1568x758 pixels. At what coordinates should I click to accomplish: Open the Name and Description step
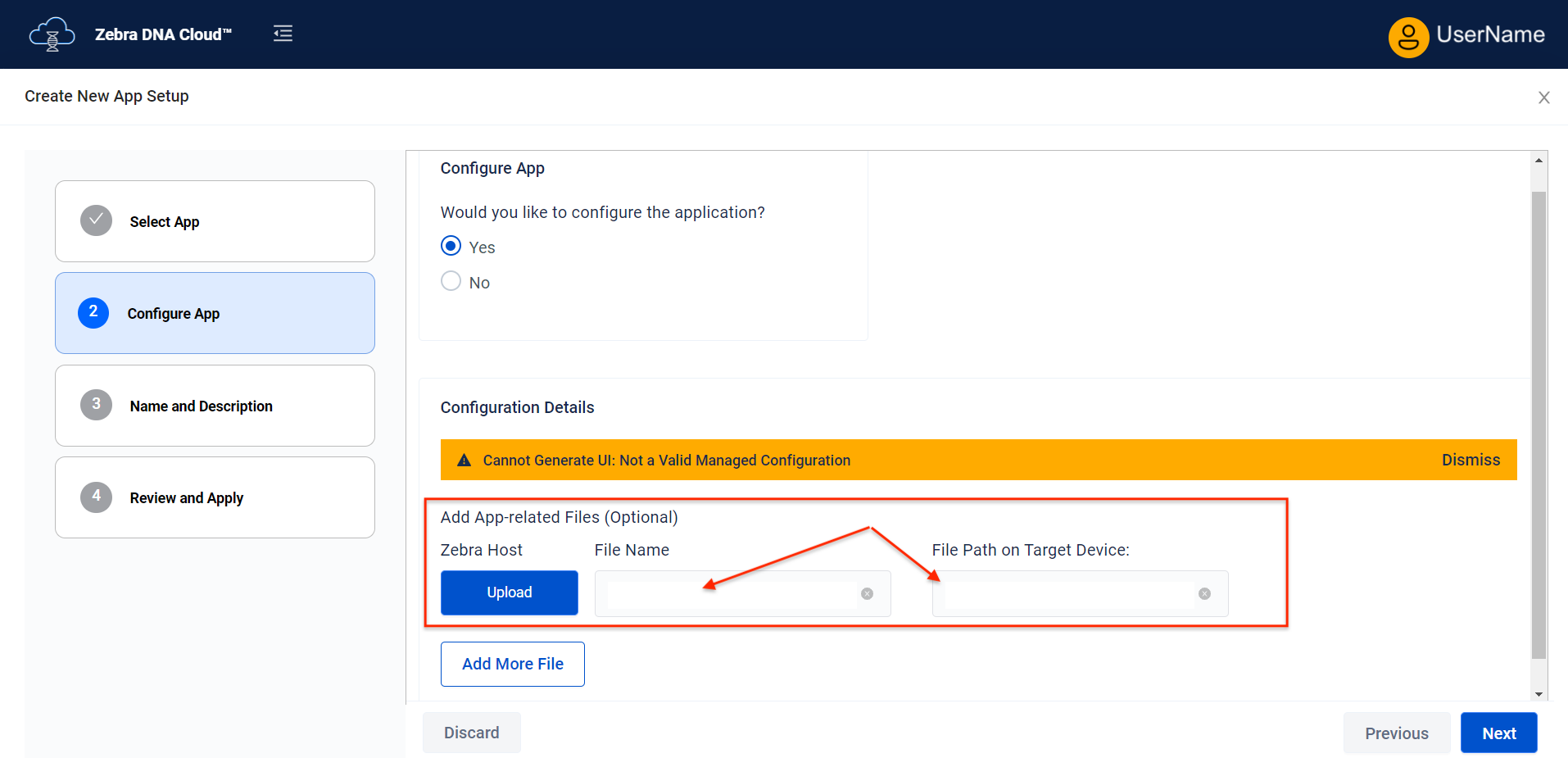pos(215,406)
